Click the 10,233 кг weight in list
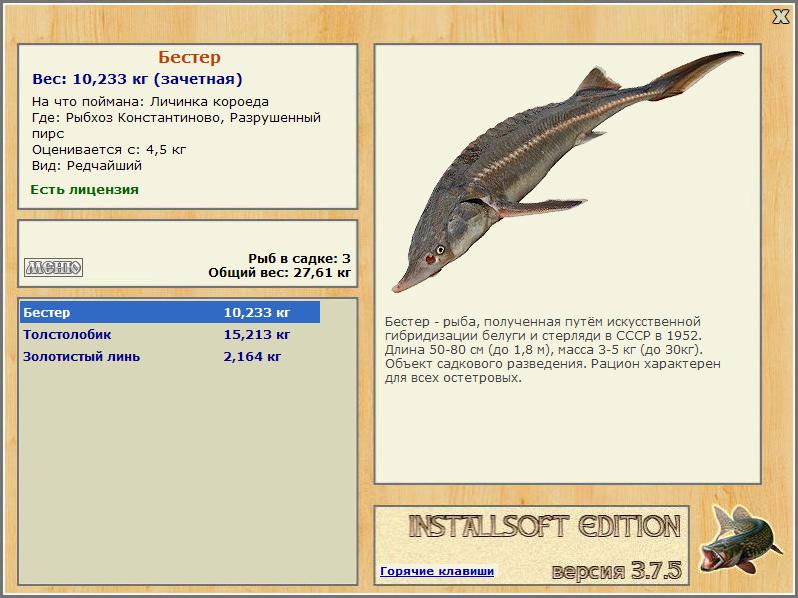This screenshot has width=798, height=598. pyautogui.click(x=256, y=312)
